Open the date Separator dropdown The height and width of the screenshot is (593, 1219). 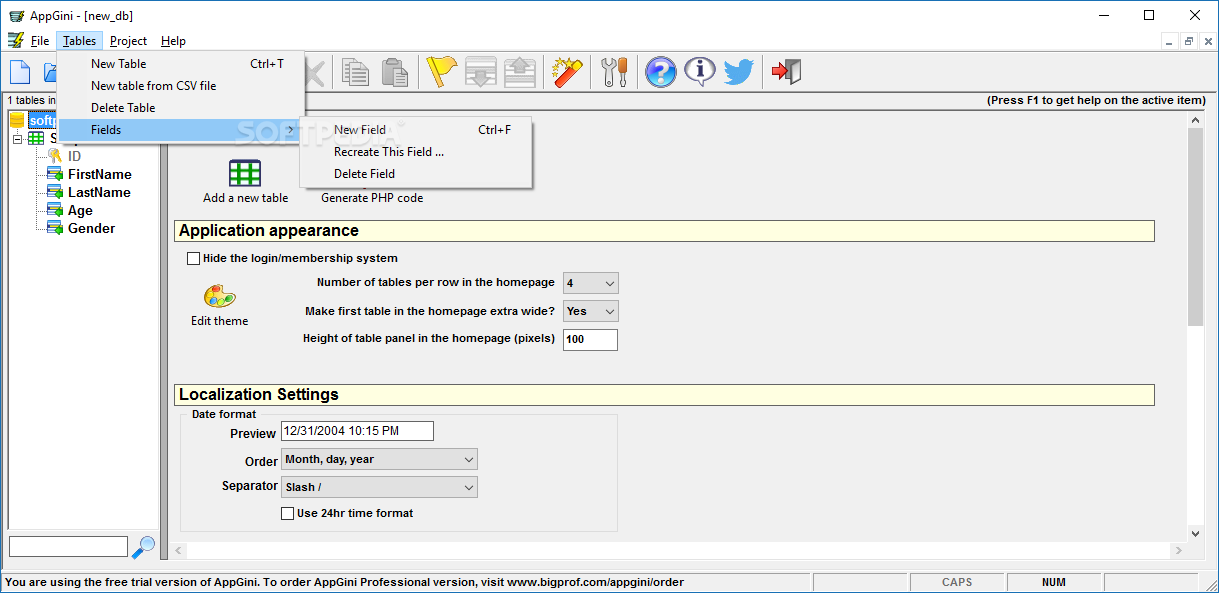(x=380, y=487)
